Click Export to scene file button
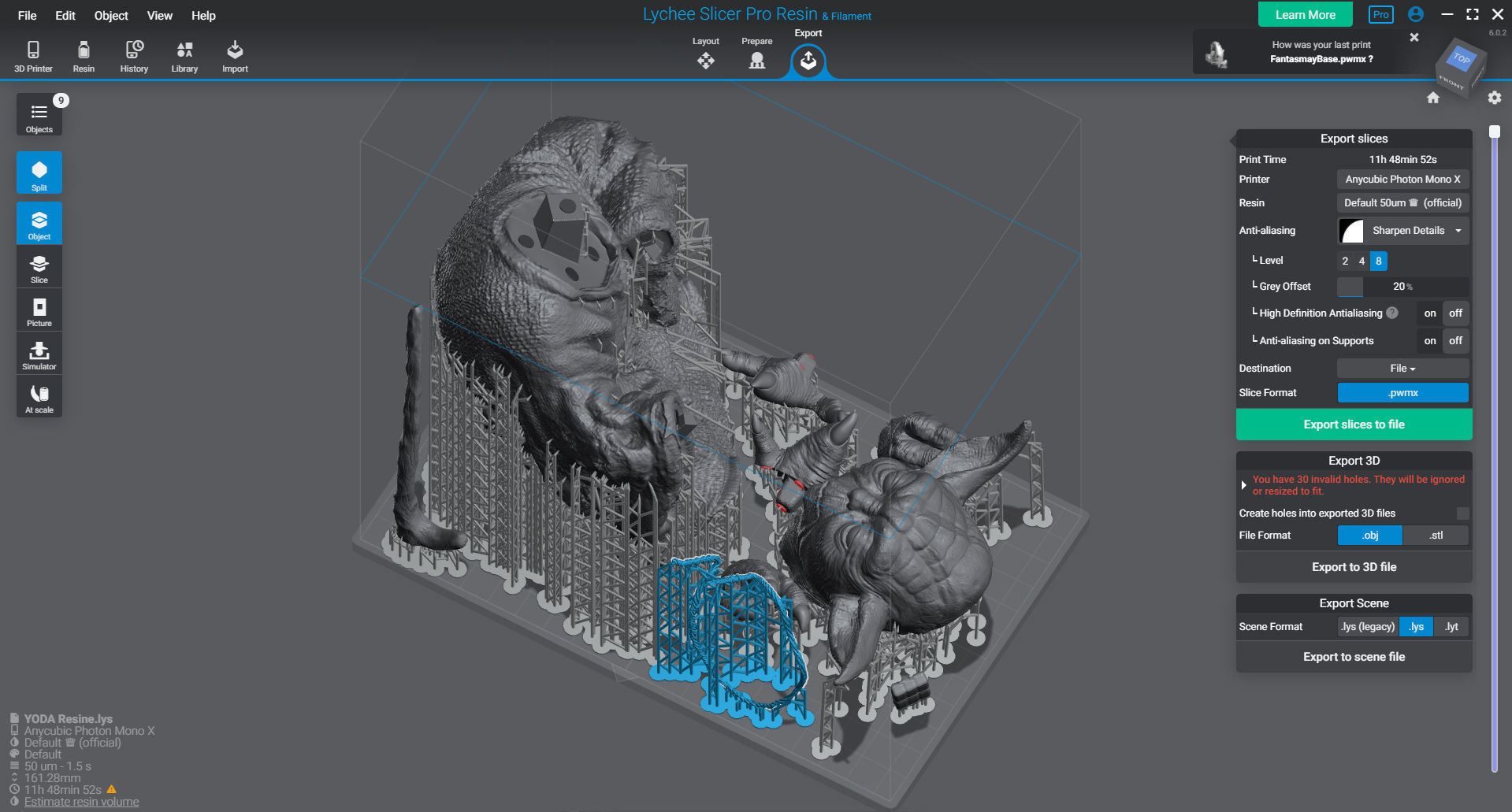 coord(1354,657)
